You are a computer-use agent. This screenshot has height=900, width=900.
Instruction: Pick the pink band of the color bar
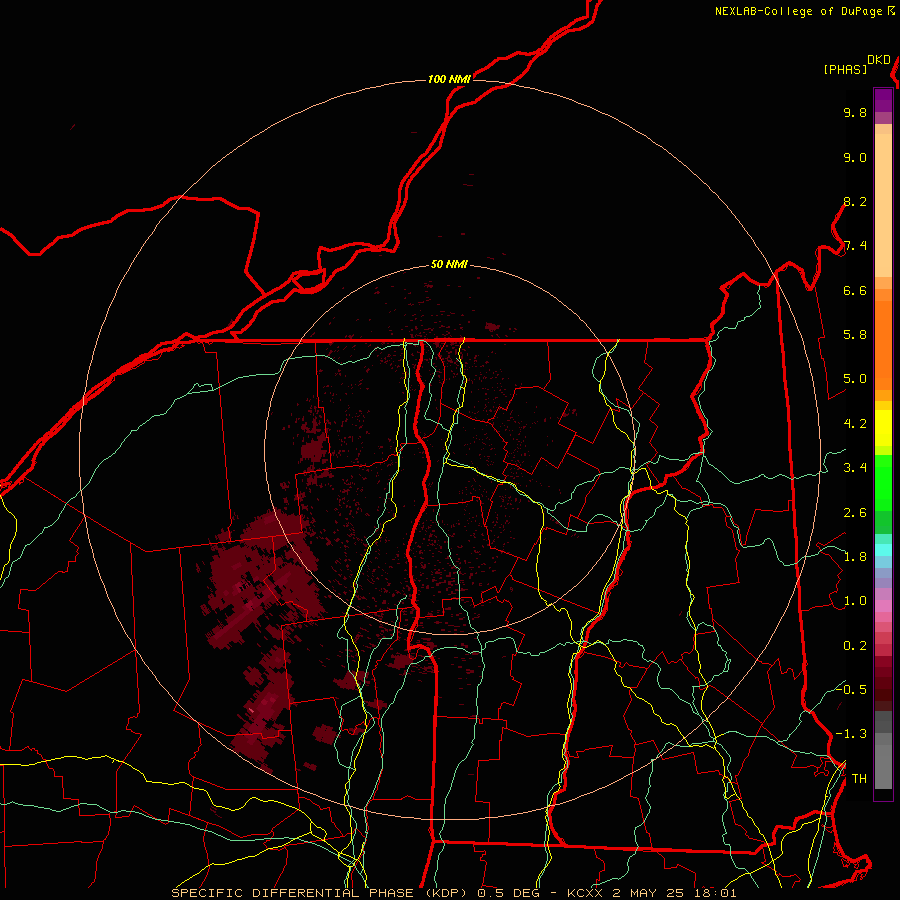point(883,606)
